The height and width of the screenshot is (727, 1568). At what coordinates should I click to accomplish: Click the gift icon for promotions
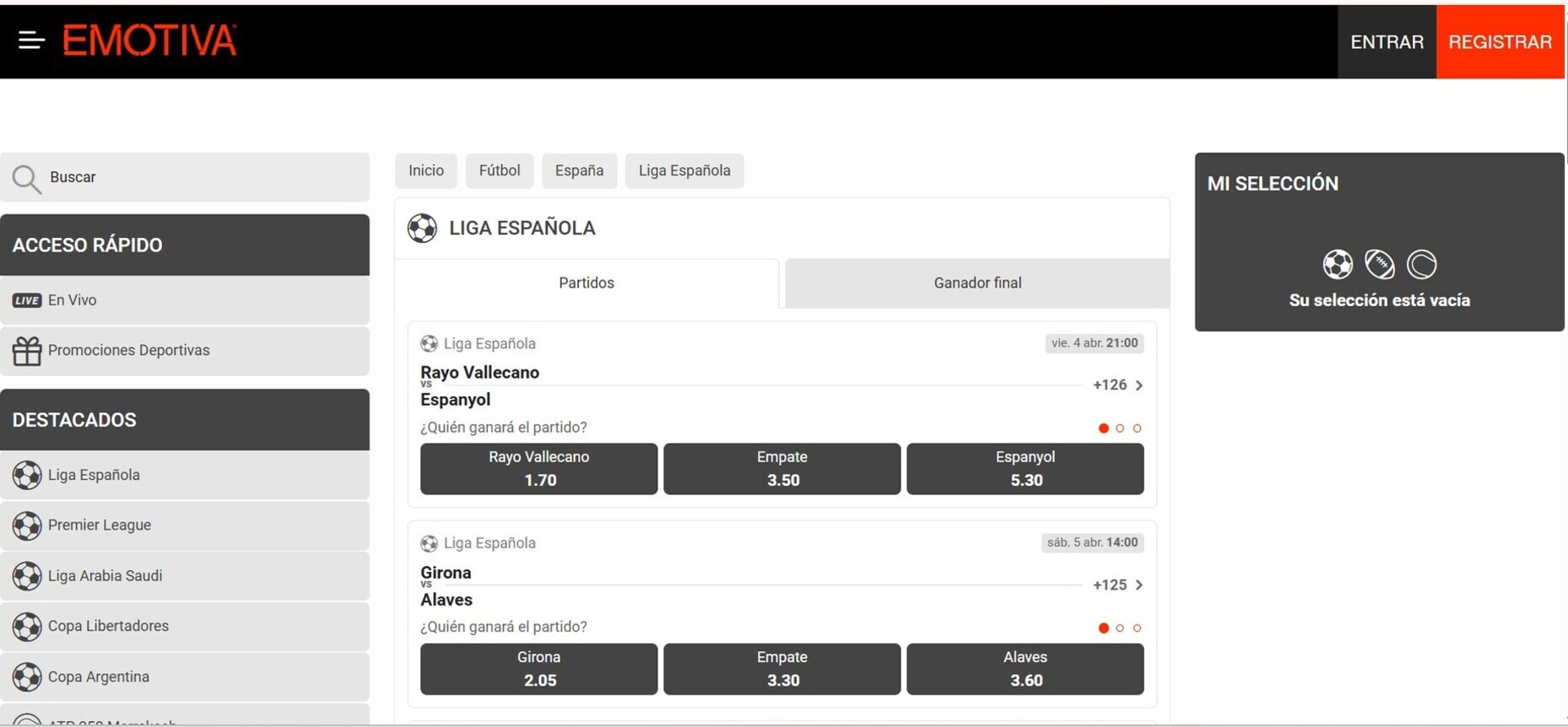point(27,351)
